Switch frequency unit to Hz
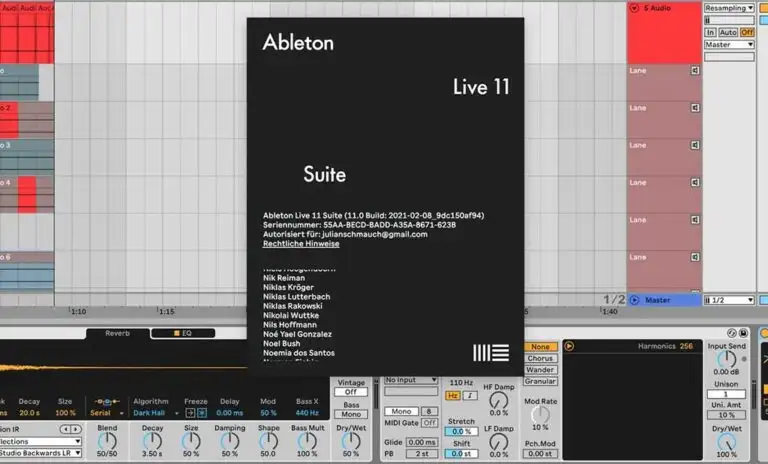Screen dimensions: 768x464 coord(452,395)
